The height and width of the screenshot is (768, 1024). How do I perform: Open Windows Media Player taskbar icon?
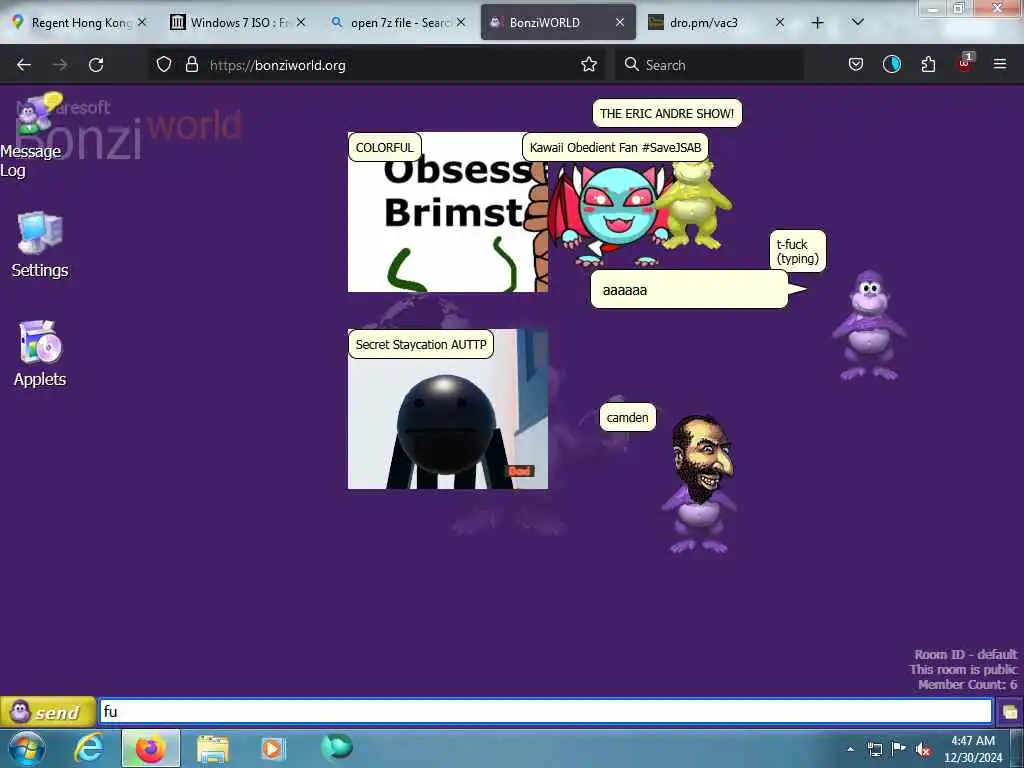[x=272, y=748]
